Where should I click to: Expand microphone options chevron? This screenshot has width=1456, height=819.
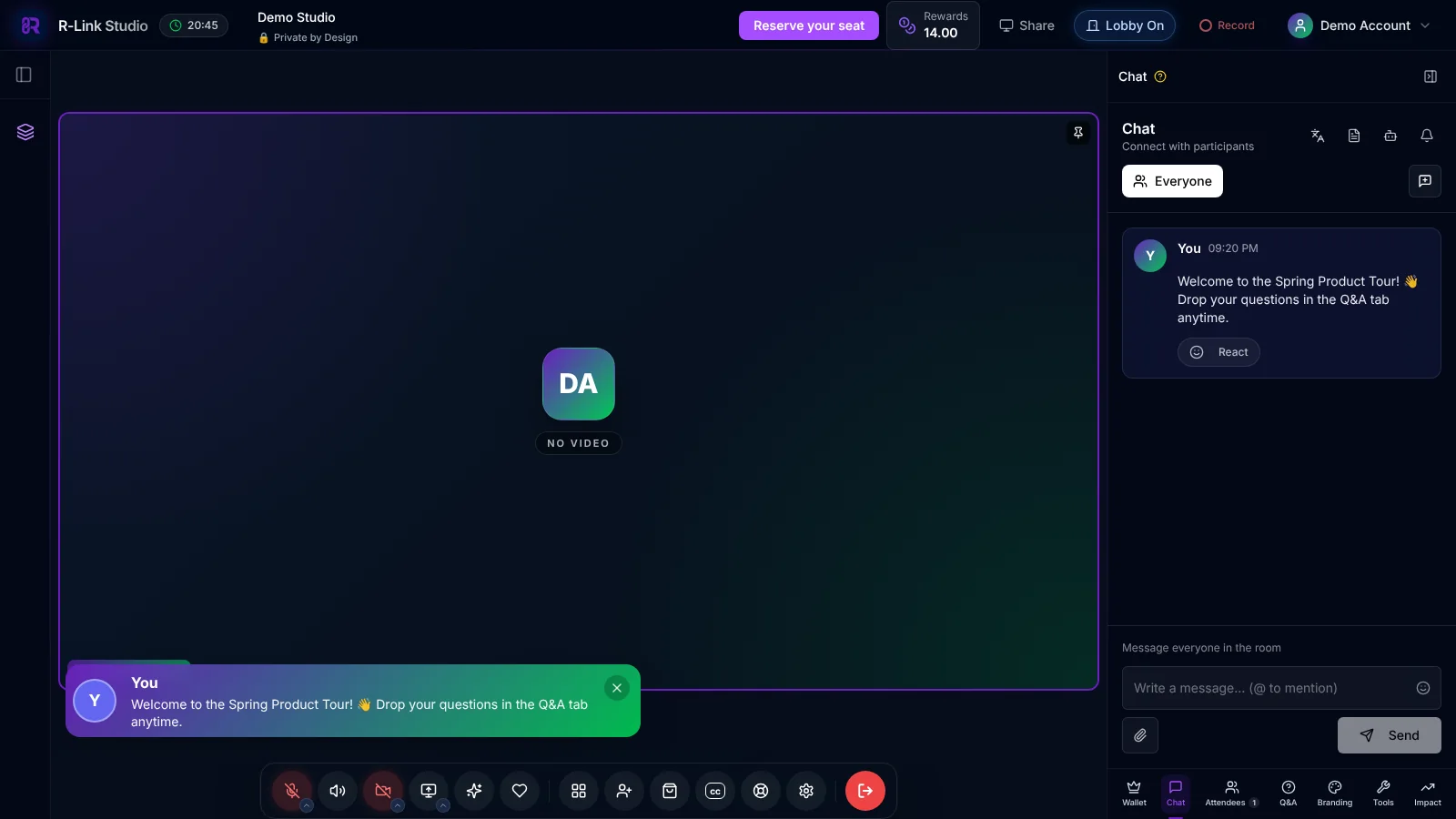tap(307, 805)
